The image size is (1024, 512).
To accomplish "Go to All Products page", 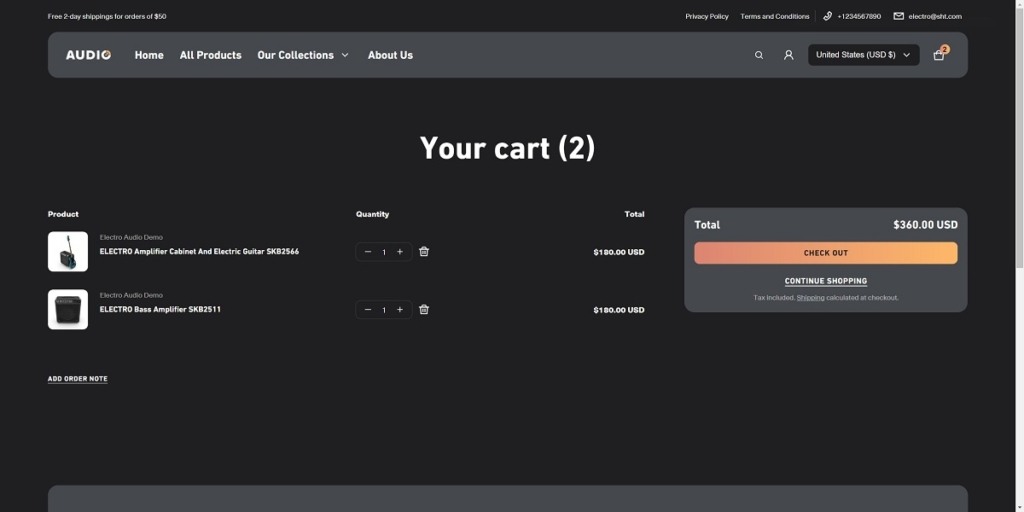I will coord(210,55).
